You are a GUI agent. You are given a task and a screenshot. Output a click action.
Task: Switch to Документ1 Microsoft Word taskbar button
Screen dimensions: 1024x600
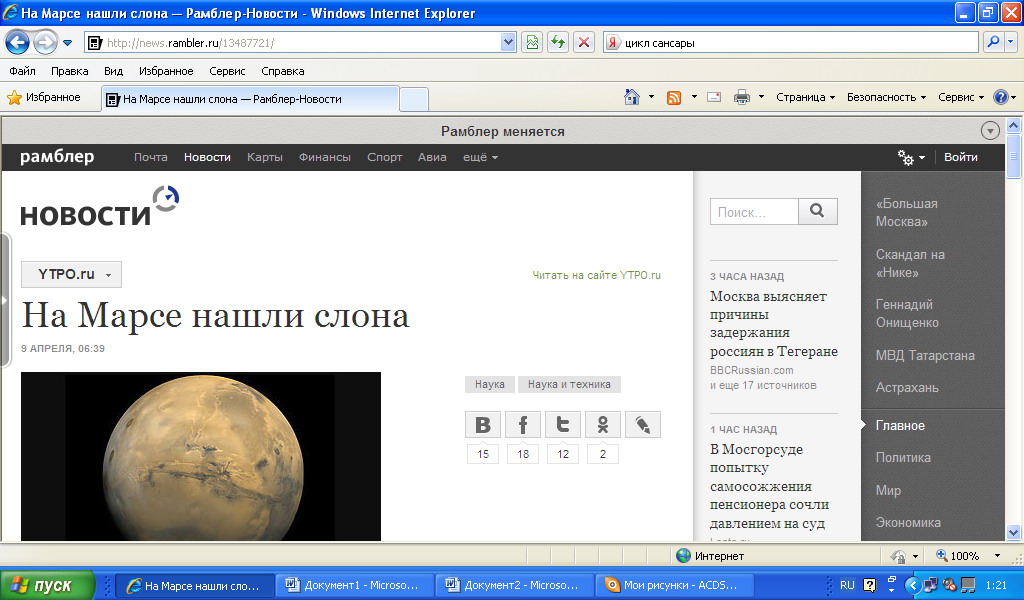355,585
